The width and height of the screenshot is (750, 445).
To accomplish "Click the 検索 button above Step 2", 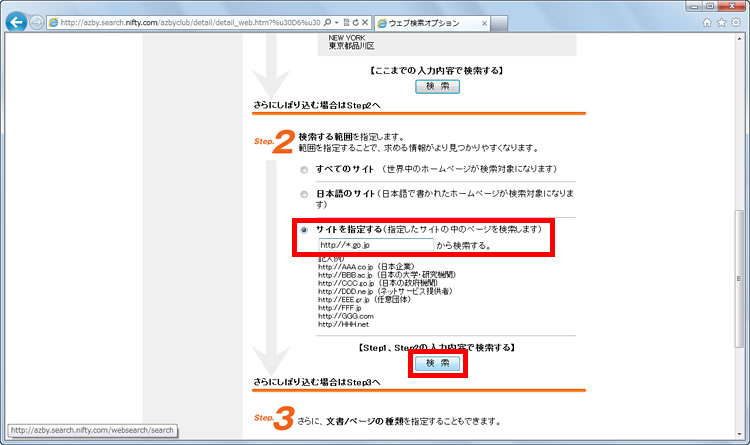I will point(437,87).
